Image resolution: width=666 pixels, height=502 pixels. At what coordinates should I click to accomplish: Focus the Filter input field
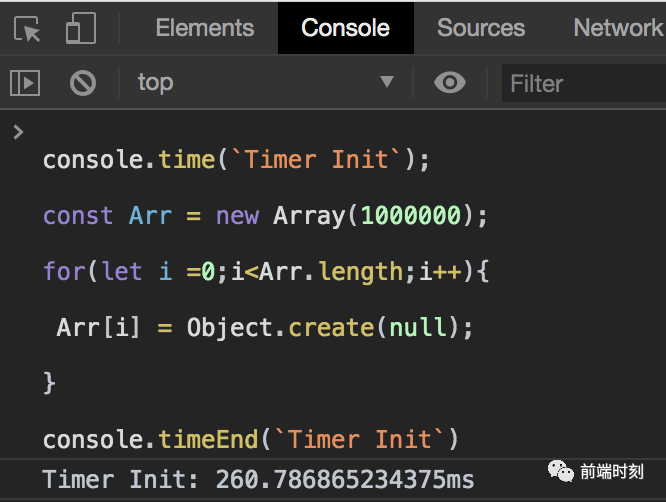point(584,83)
